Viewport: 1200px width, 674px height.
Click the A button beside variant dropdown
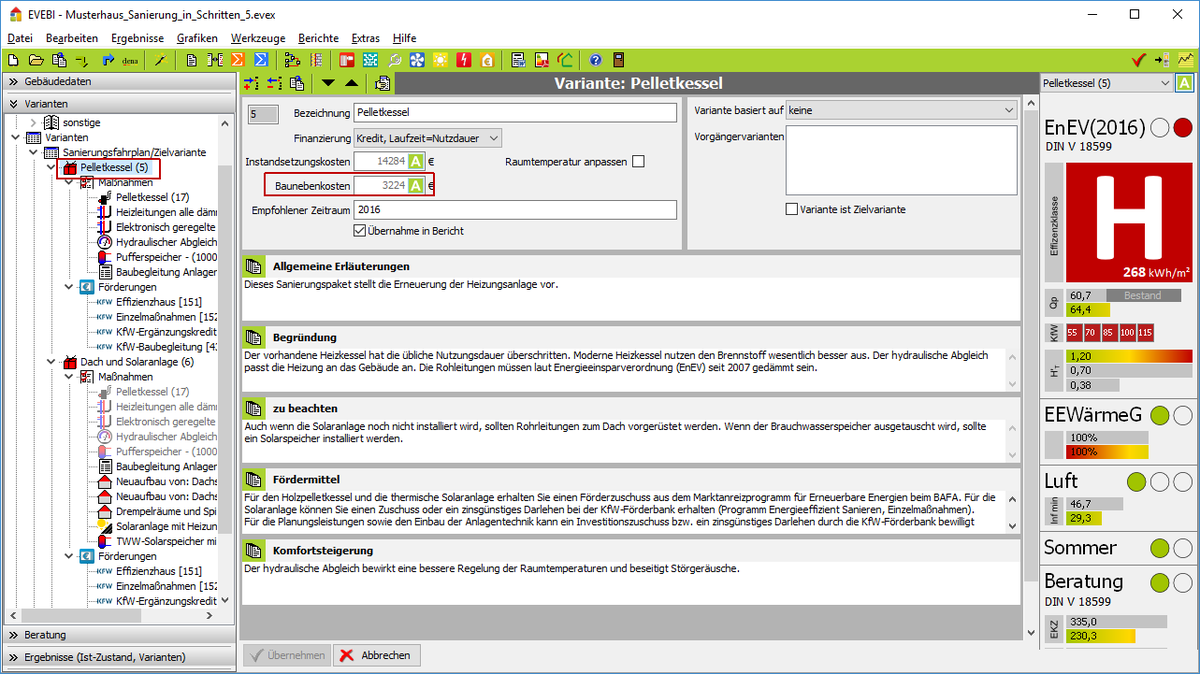tap(1185, 83)
